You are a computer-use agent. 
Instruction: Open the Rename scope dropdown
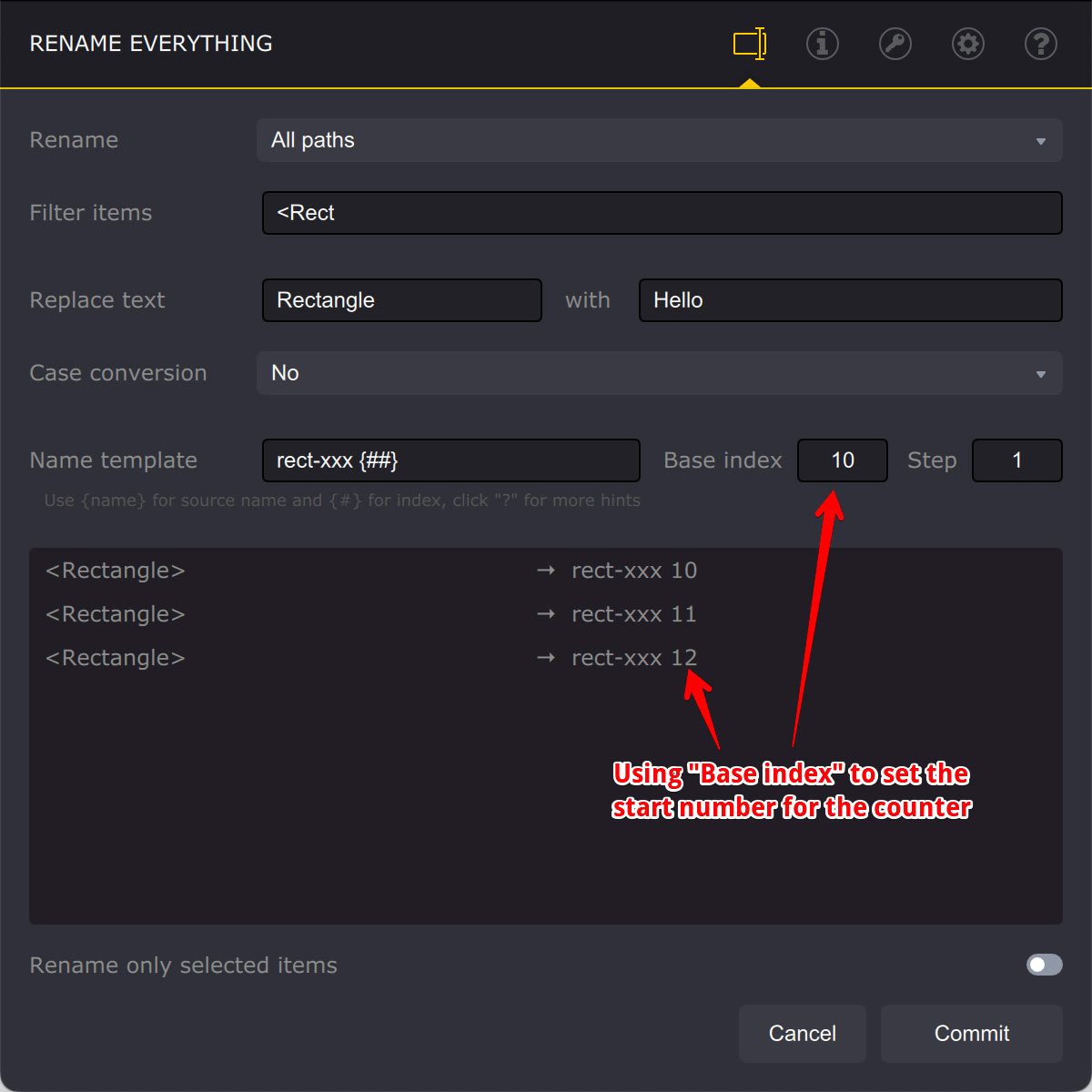click(660, 140)
